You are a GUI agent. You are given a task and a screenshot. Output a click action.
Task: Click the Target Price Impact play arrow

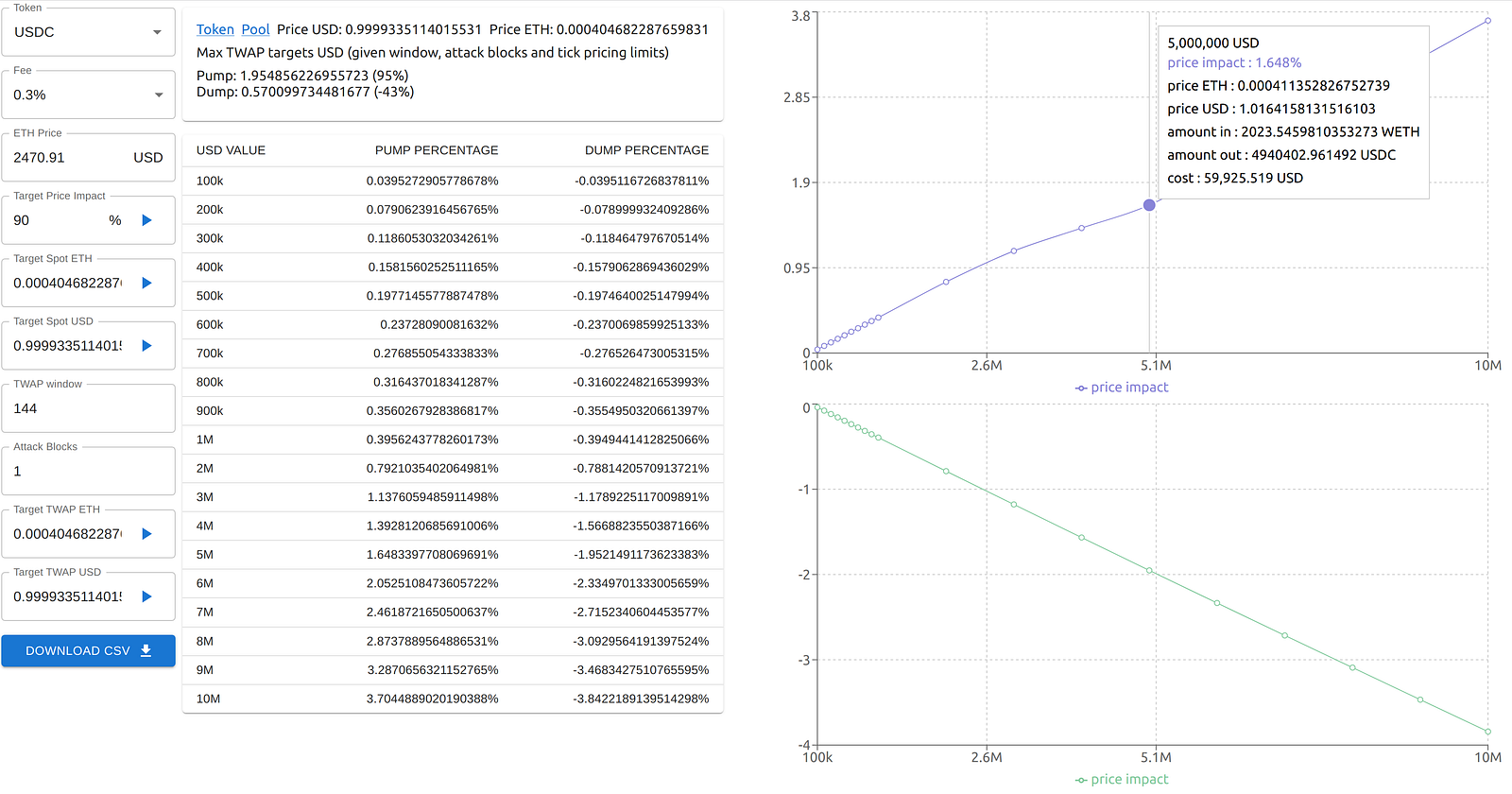pos(146,220)
